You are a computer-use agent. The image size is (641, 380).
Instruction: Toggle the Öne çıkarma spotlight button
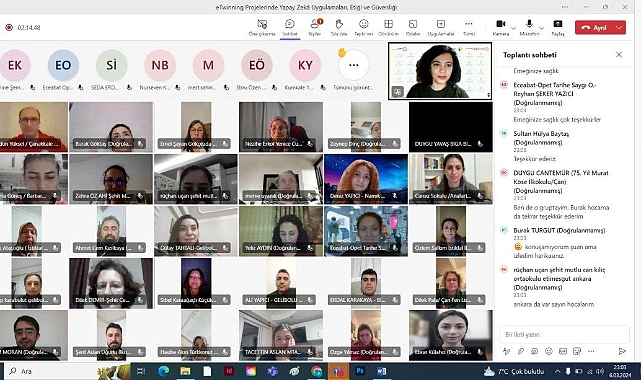click(x=262, y=27)
